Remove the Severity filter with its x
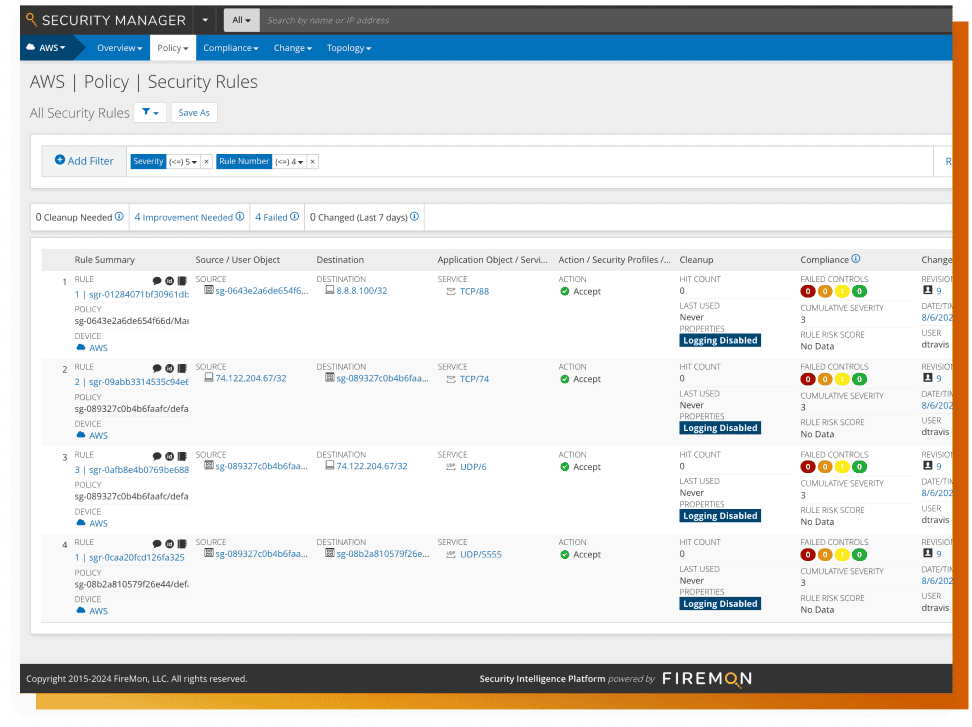972x727 pixels. (x=206, y=161)
